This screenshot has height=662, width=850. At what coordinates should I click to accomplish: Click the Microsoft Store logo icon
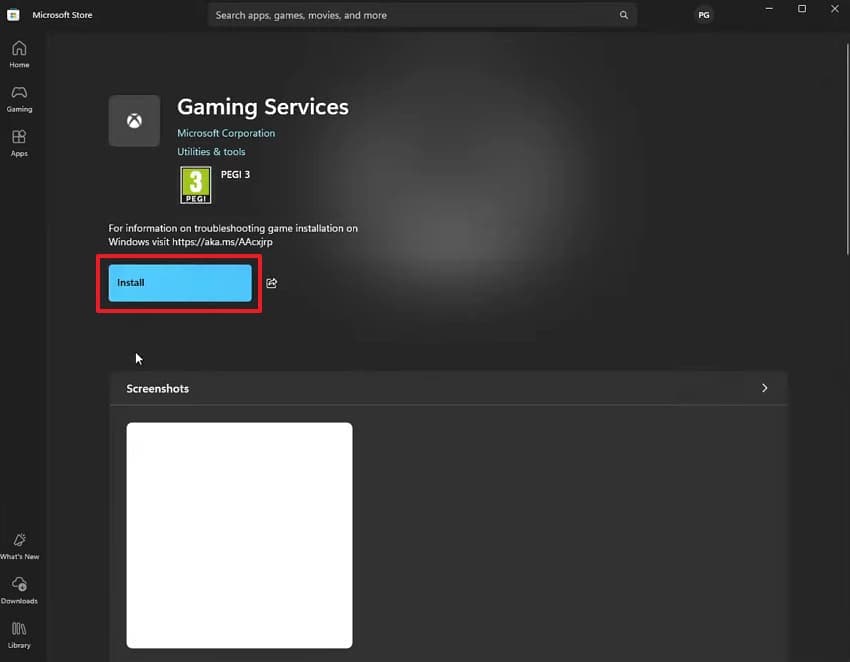[x=14, y=15]
